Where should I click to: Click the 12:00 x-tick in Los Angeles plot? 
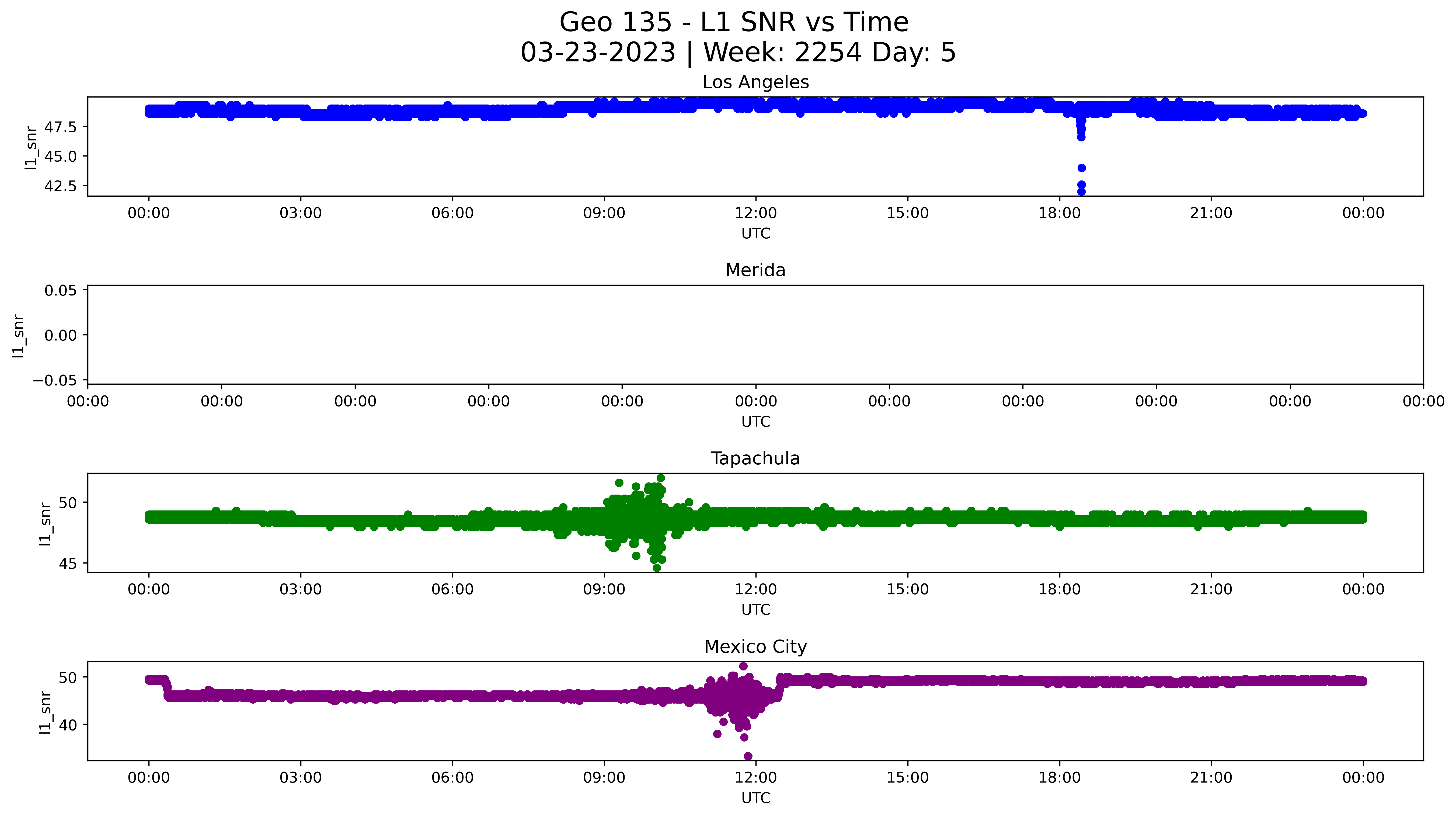click(x=756, y=213)
